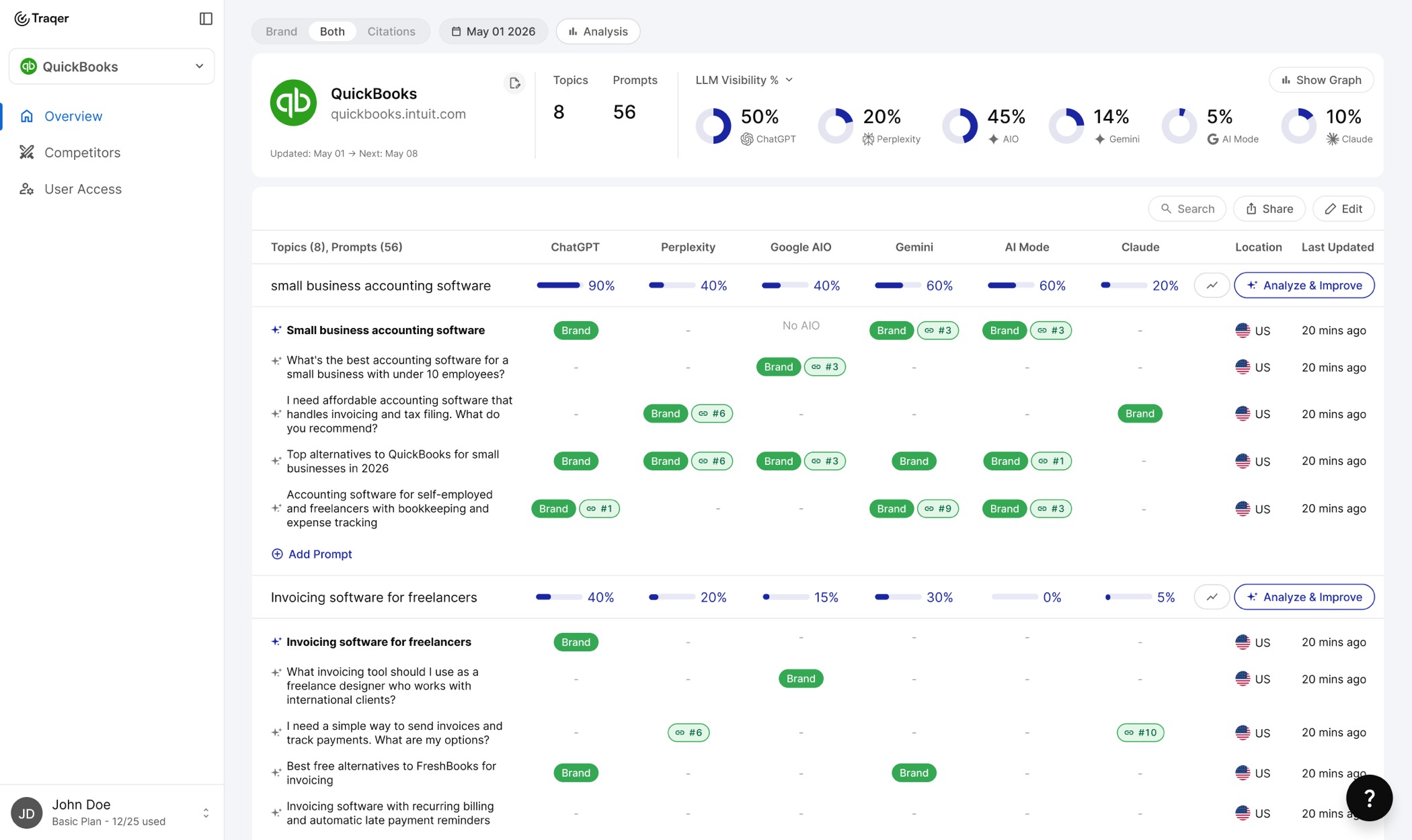Click ChatGPT Brand badge in Small business accounting software row

[576, 330]
